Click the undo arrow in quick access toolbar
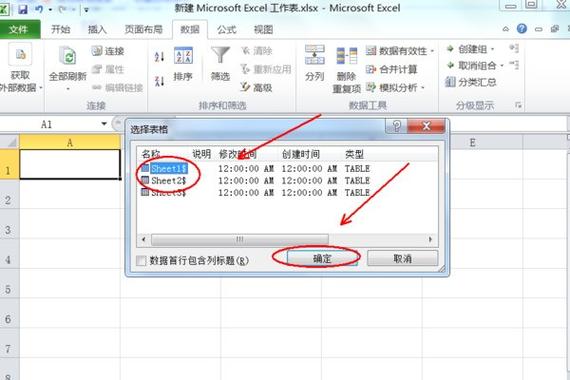 tap(39, 9)
